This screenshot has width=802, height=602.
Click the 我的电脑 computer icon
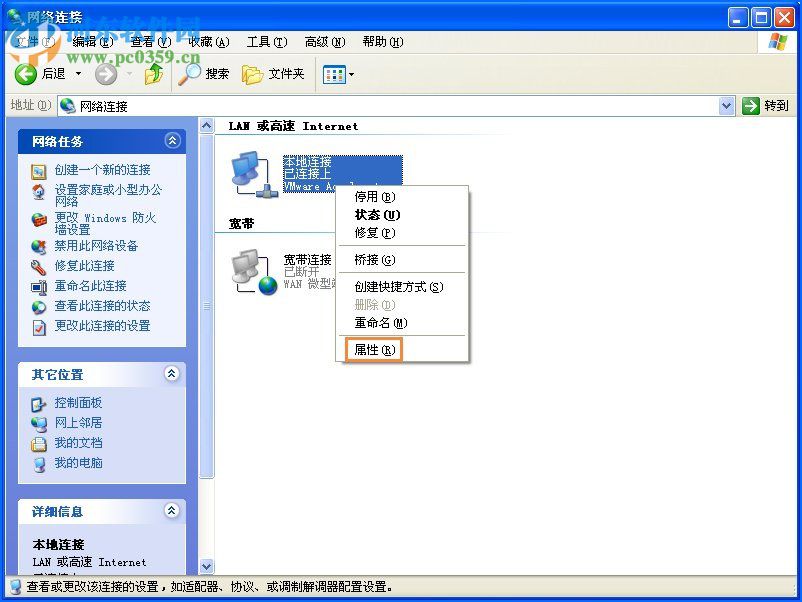point(38,464)
